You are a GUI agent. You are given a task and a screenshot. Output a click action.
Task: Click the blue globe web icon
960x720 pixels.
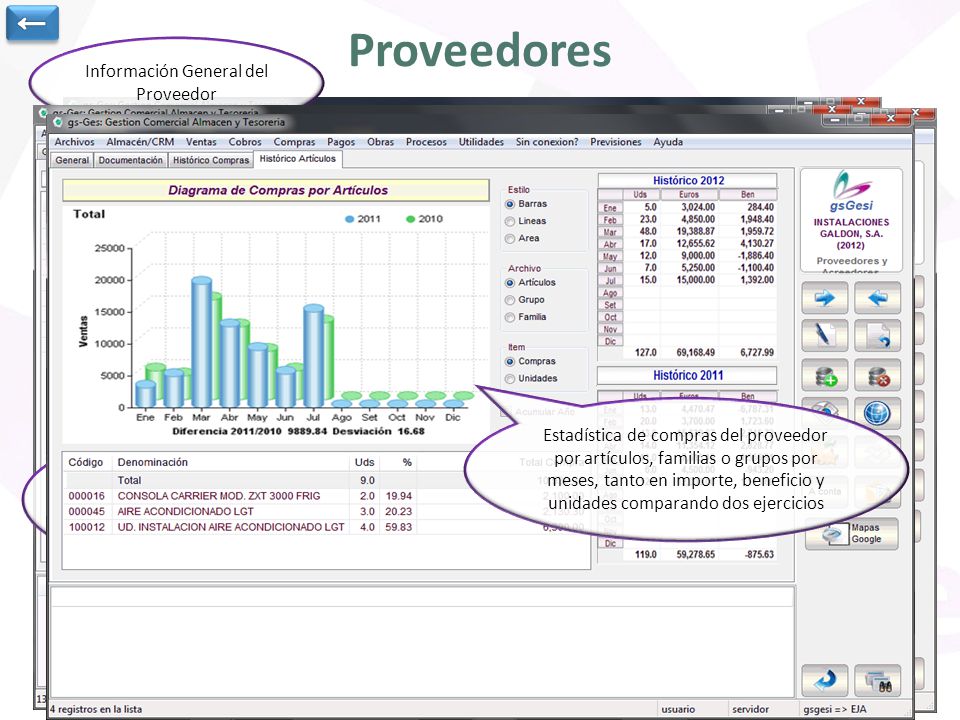[x=877, y=413]
